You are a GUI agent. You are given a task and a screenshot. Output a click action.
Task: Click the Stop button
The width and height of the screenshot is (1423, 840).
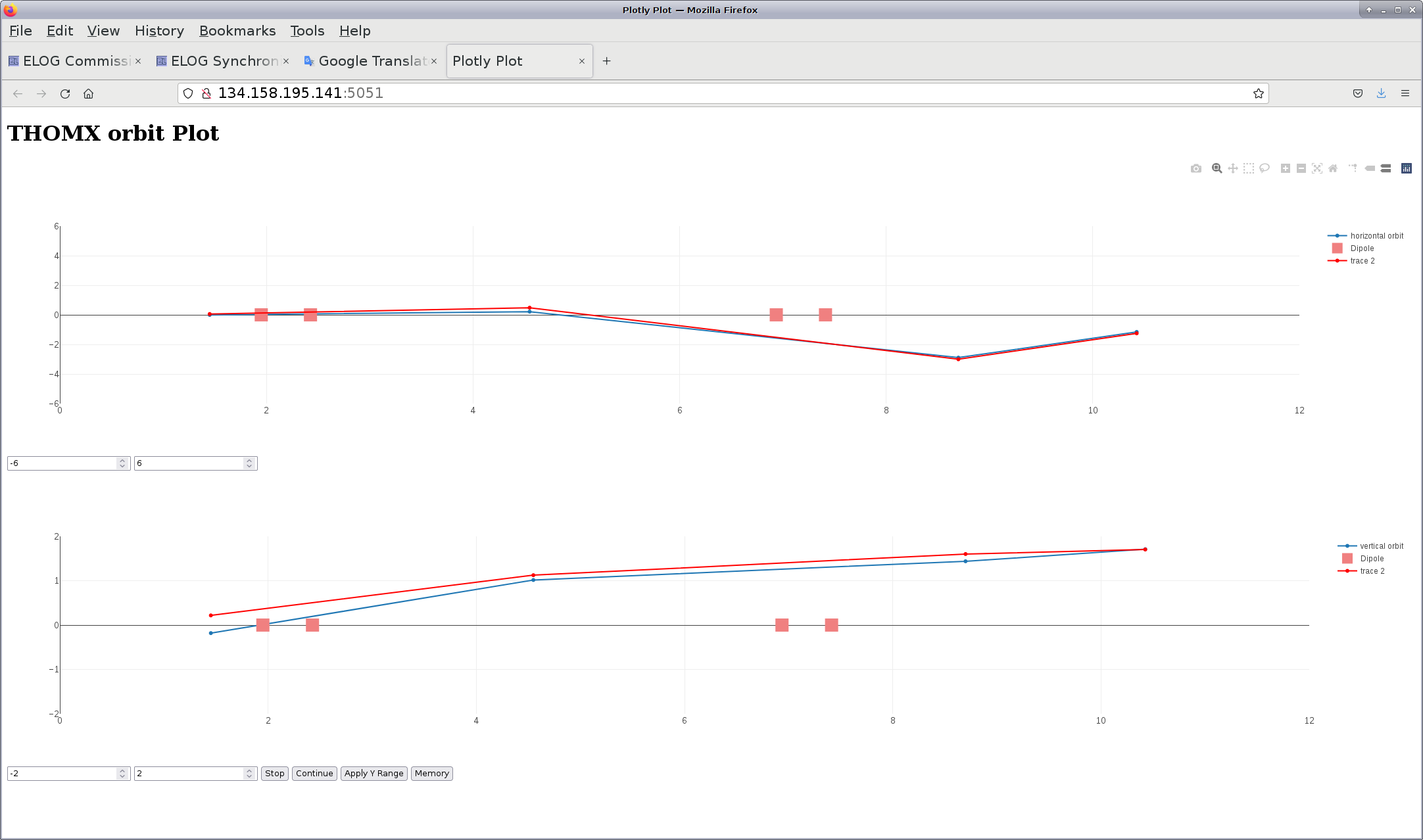[x=274, y=774]
